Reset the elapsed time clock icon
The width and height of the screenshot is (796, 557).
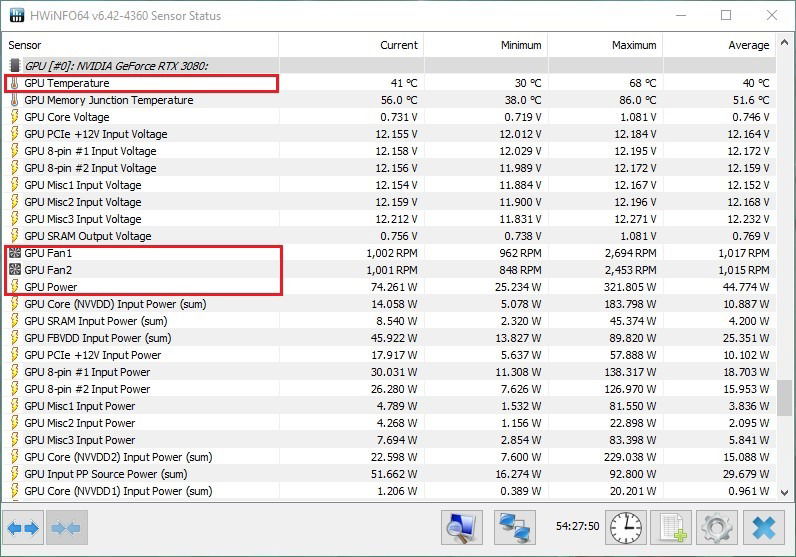click(625, 528)
